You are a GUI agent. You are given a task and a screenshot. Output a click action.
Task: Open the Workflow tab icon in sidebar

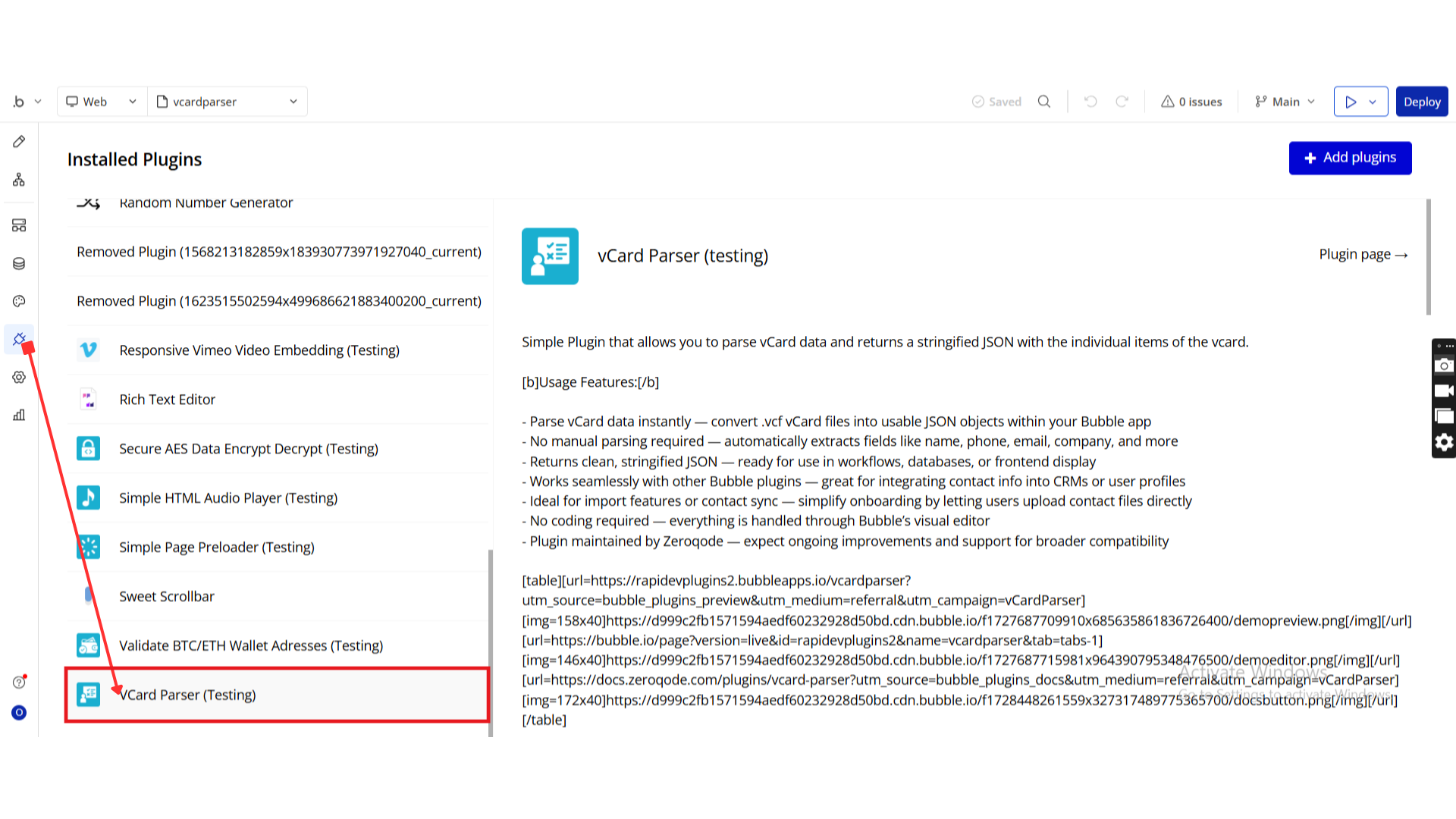19,180
